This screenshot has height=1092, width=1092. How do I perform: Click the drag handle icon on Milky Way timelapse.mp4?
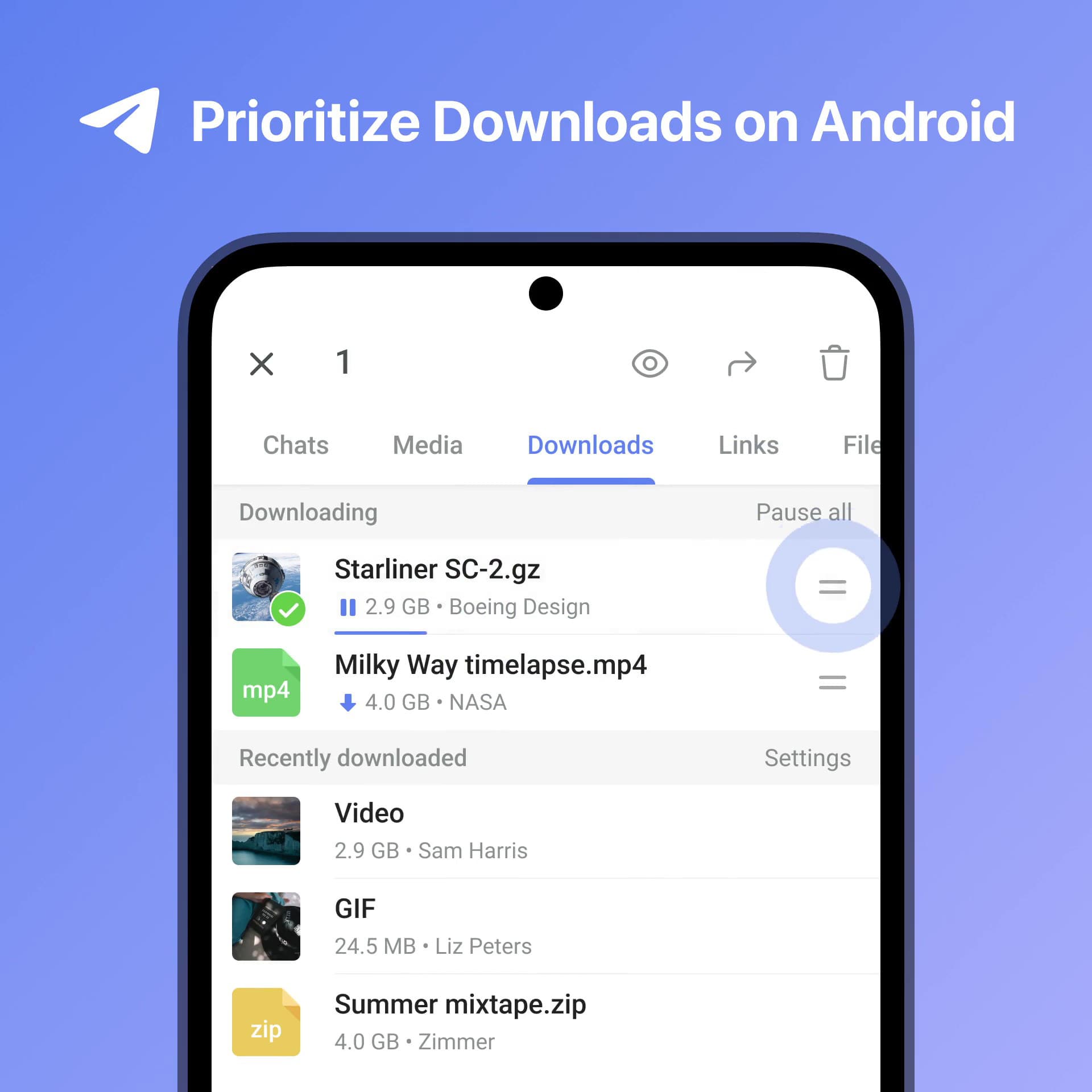[833, 684]
